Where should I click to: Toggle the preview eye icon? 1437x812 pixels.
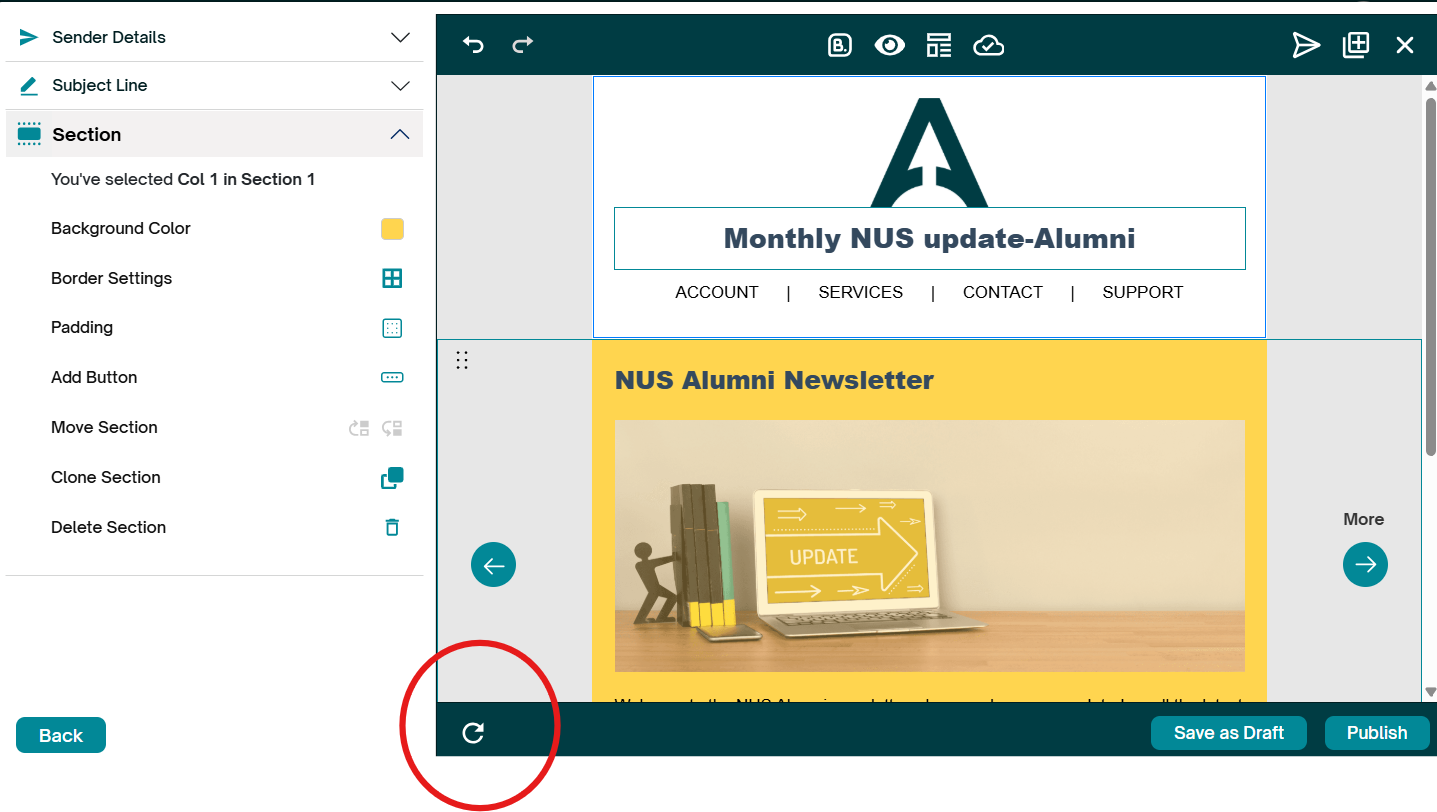[889, 45]
